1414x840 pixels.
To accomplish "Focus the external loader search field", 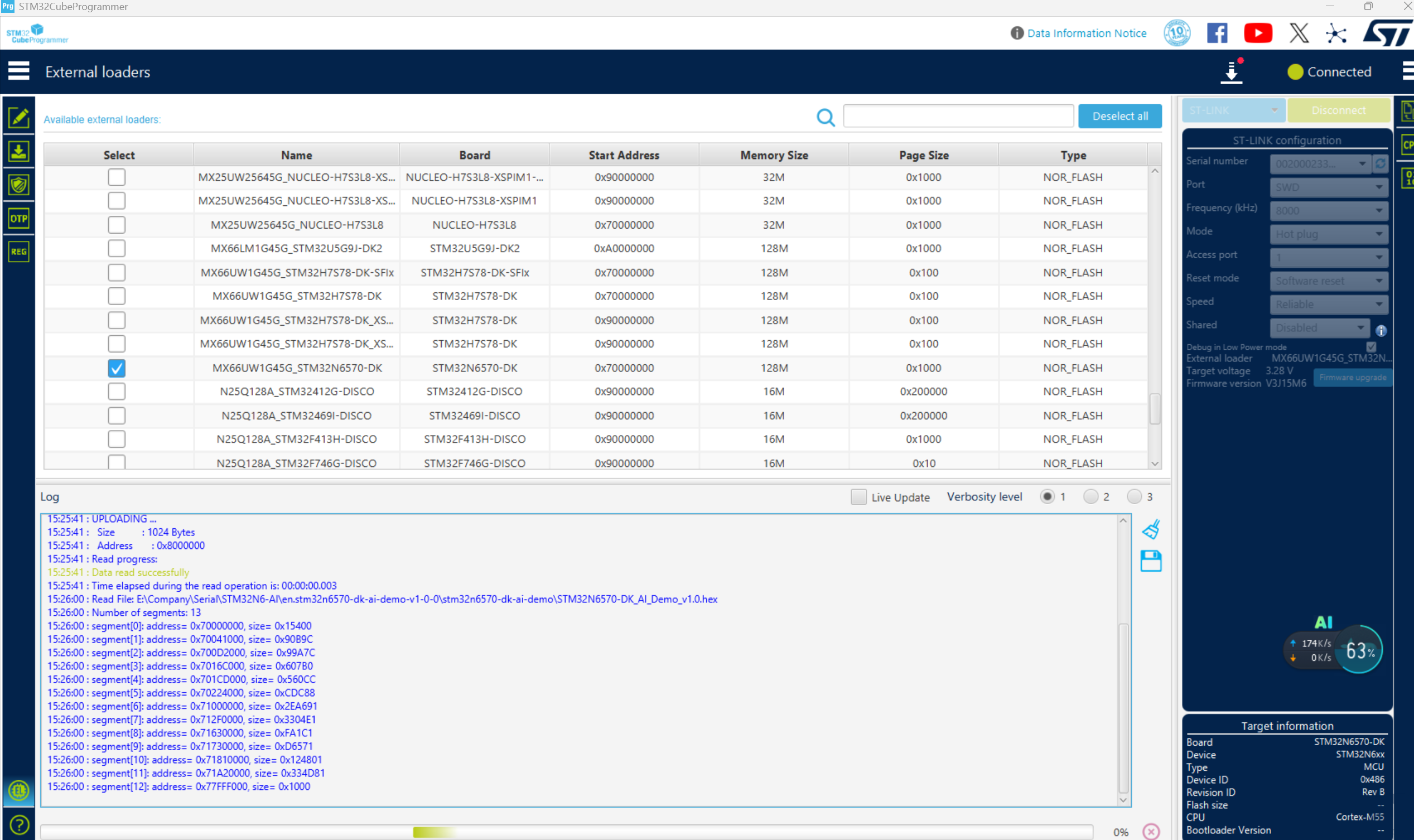I will (x=958, y=116).
